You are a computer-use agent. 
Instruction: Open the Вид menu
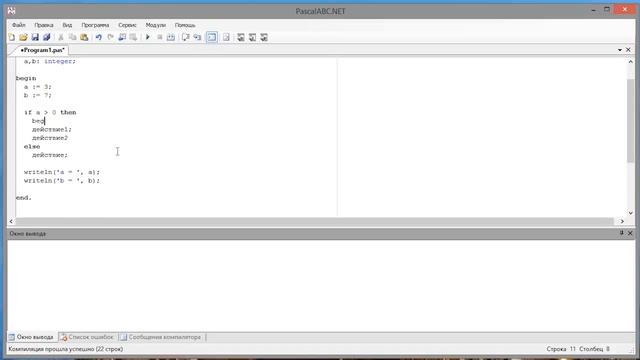(67, 25)
